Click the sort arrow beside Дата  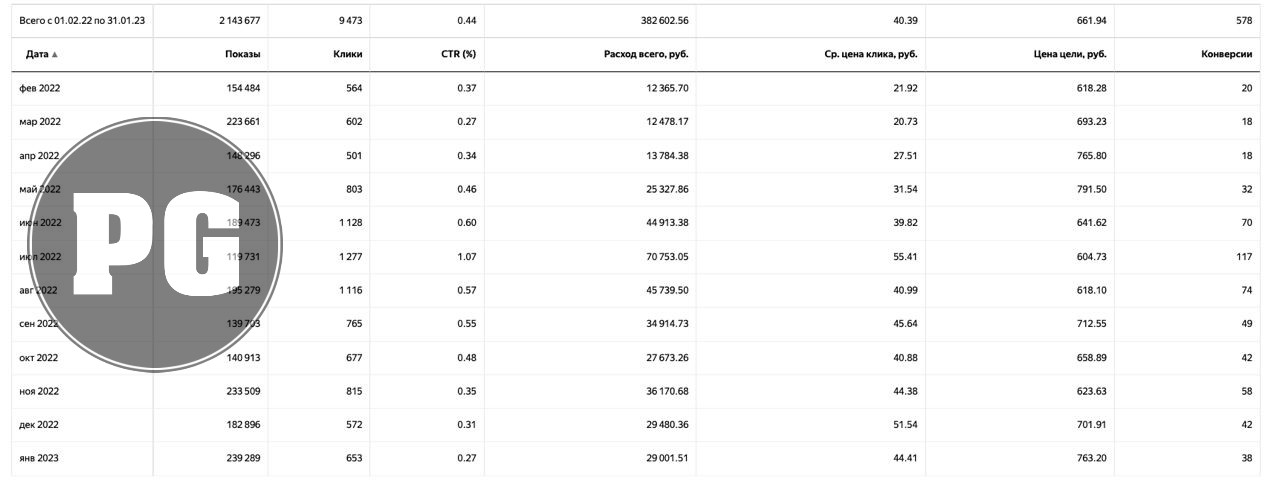pyautogui.click(x=54, y=55)
